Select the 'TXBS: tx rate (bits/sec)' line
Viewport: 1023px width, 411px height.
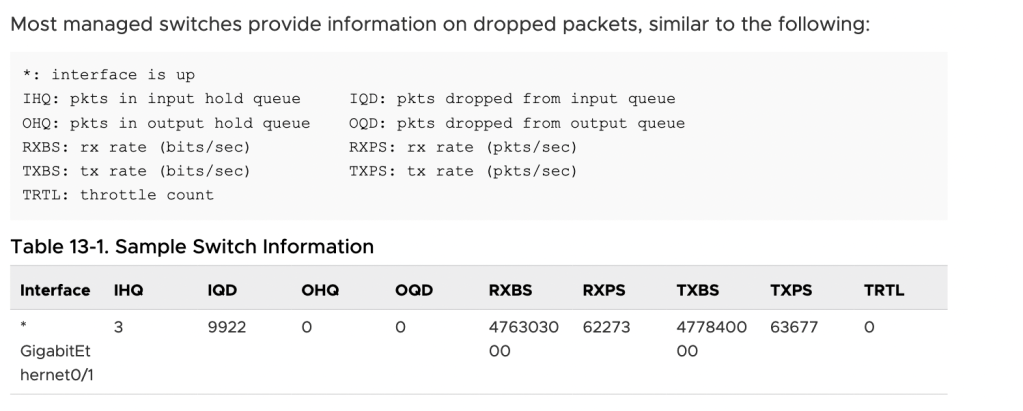136,171
